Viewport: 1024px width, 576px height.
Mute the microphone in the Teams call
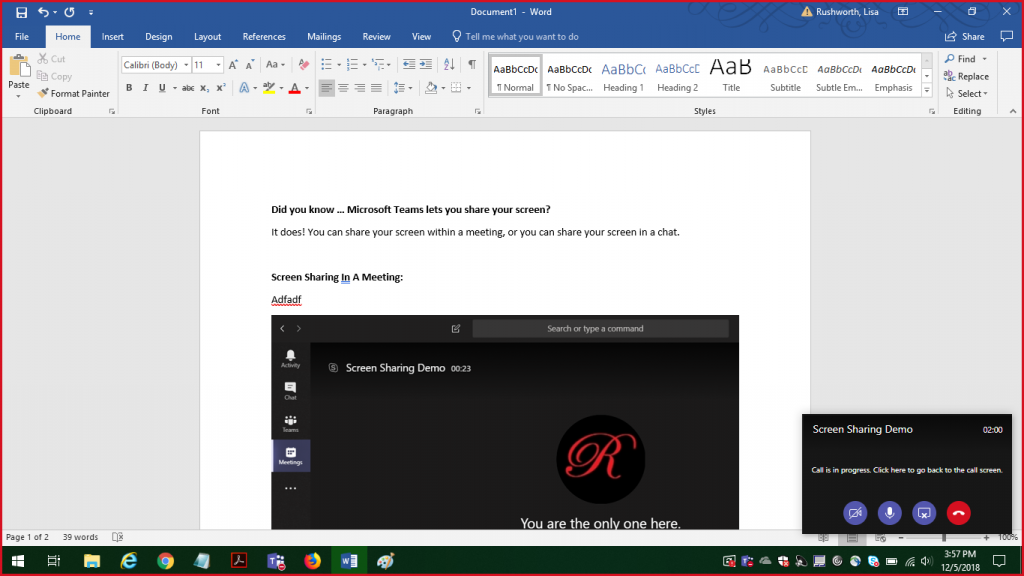(889, 513)
